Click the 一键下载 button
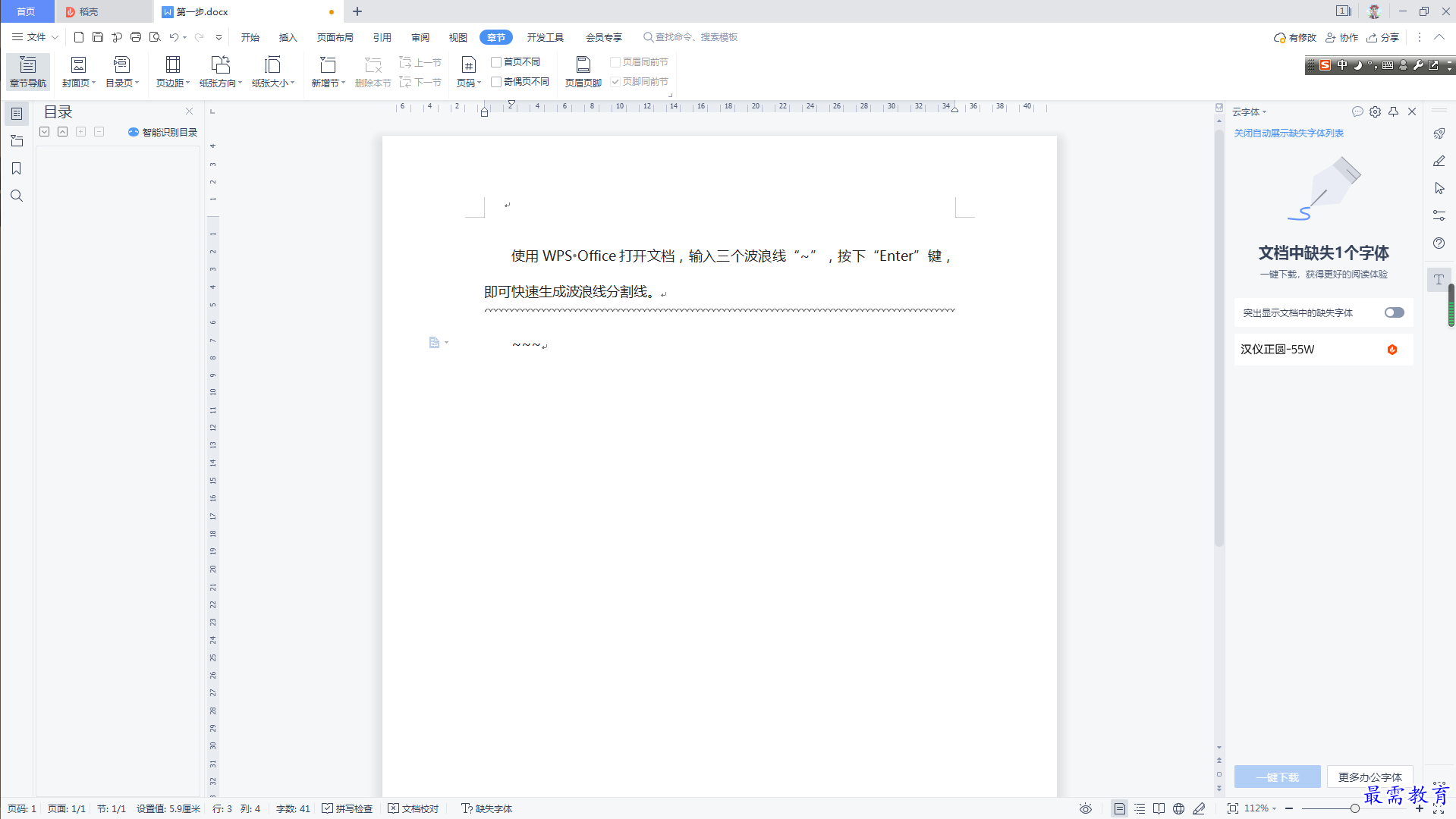This screenshot has height=819, width=1456. [1277, 777]
